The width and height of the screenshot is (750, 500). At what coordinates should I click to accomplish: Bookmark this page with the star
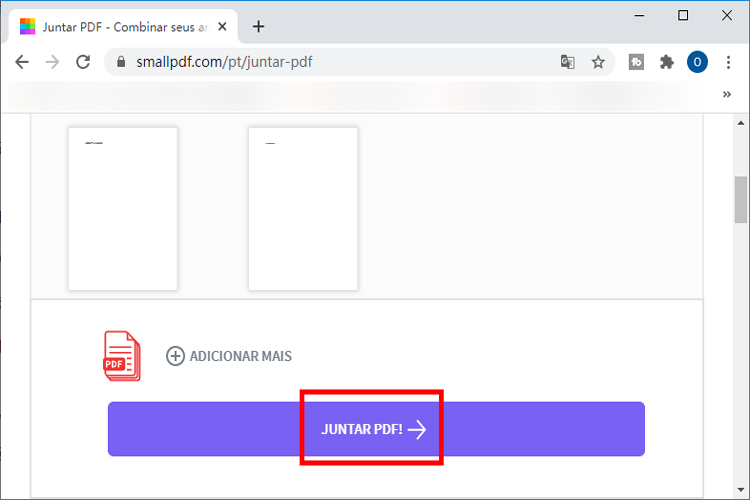coord(598,62)
